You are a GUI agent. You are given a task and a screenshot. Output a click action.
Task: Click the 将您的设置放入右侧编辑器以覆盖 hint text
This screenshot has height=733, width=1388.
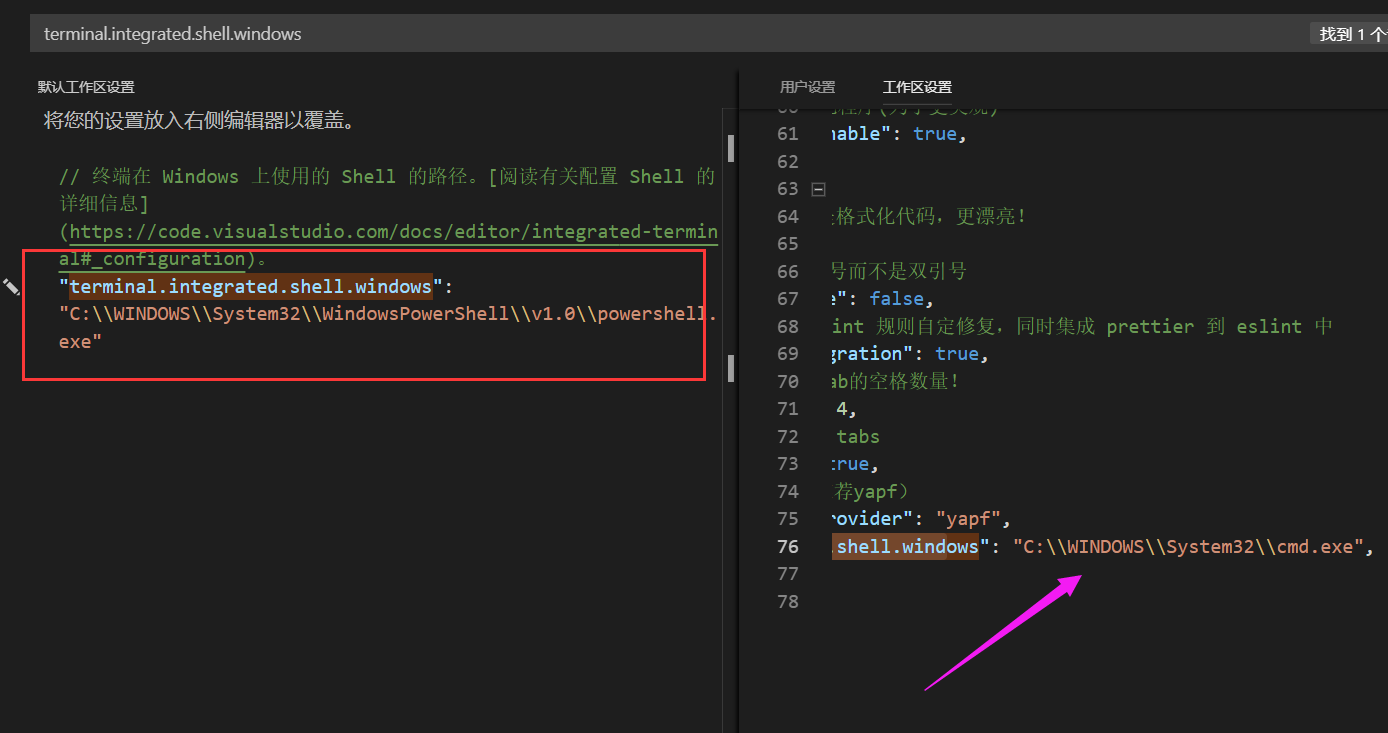pyautogui.click(x=199, y=122)
